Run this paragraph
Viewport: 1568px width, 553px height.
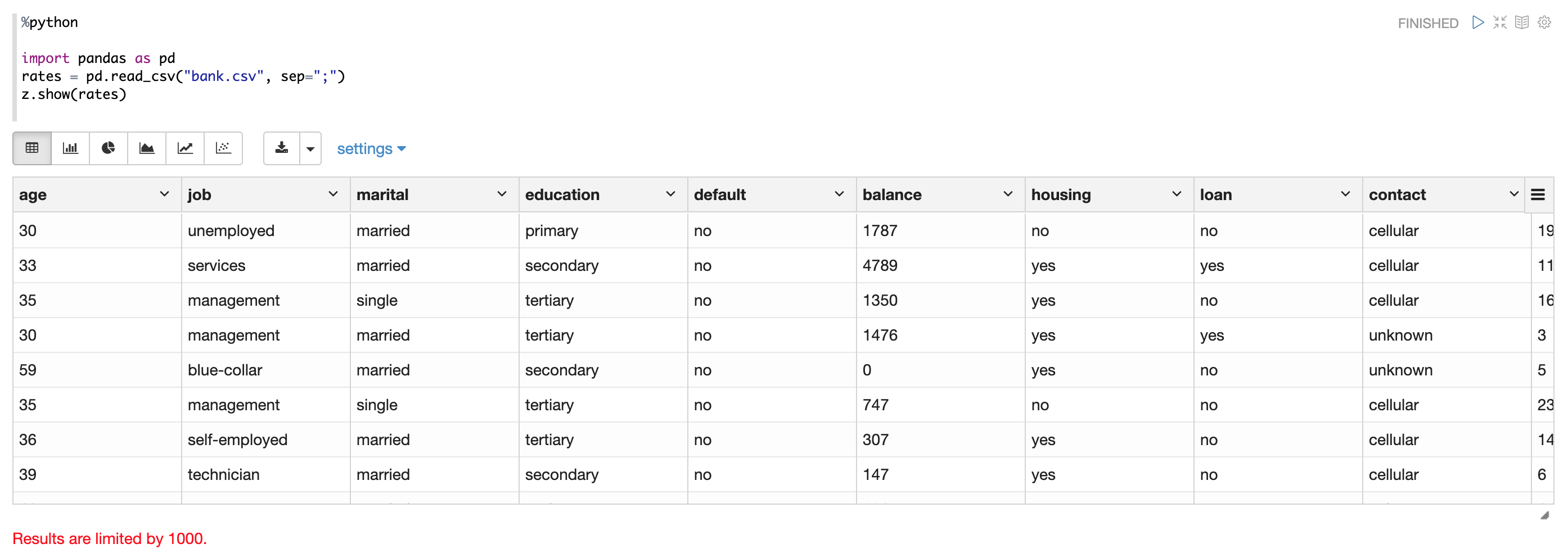point(1477,22)
